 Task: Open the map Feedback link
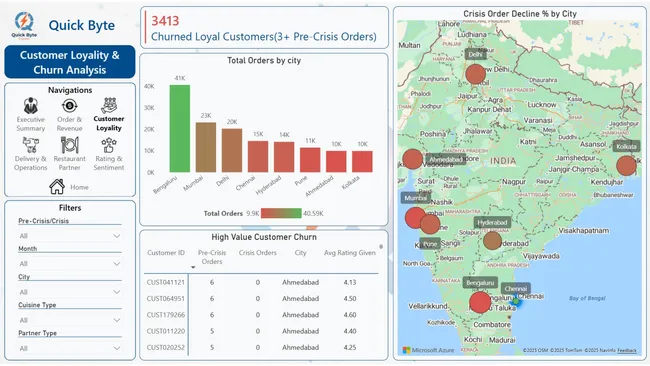627,351
